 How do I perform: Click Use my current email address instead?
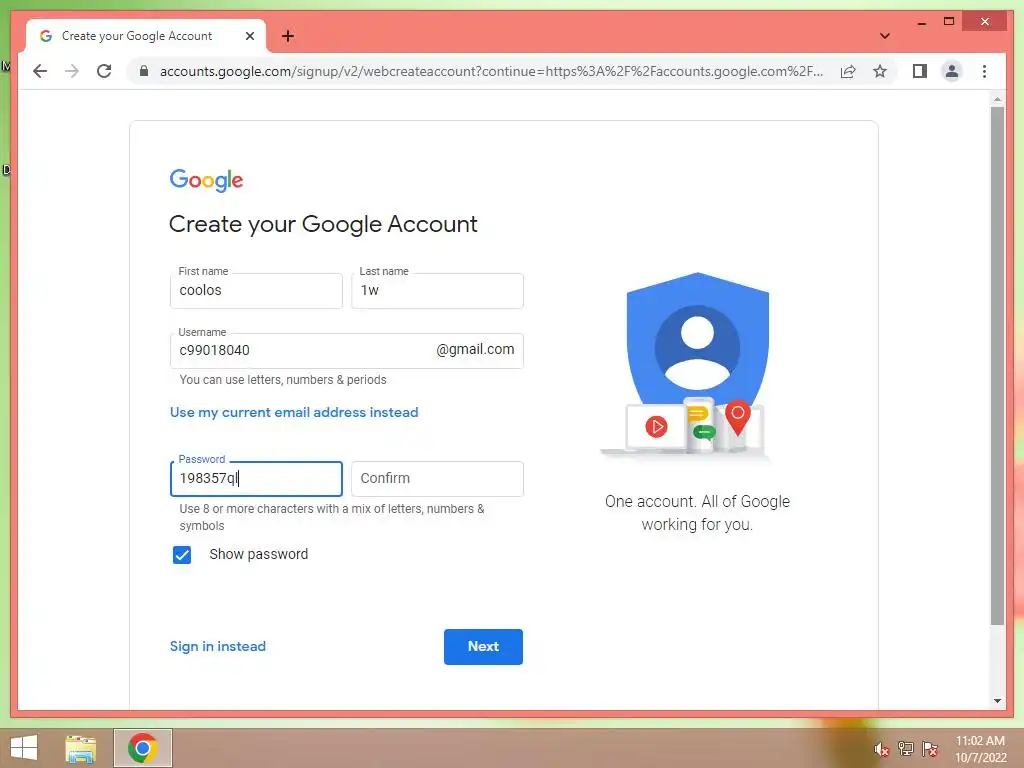tap(294, 412)
